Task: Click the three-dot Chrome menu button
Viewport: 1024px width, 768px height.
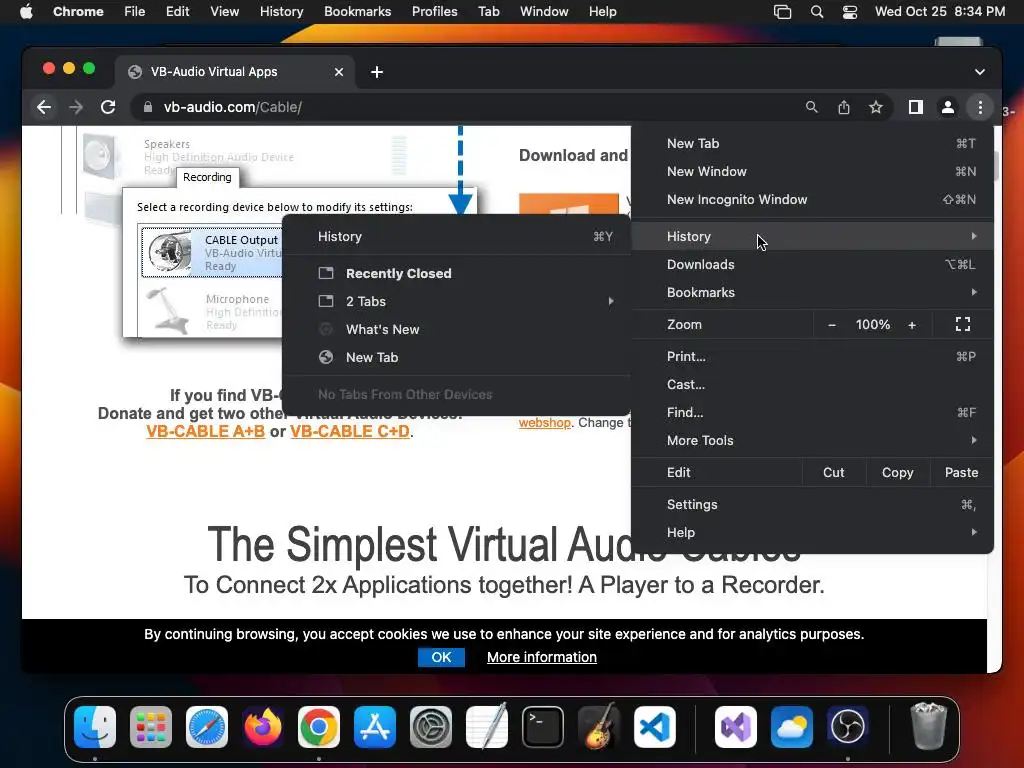Action: [980, 107]
